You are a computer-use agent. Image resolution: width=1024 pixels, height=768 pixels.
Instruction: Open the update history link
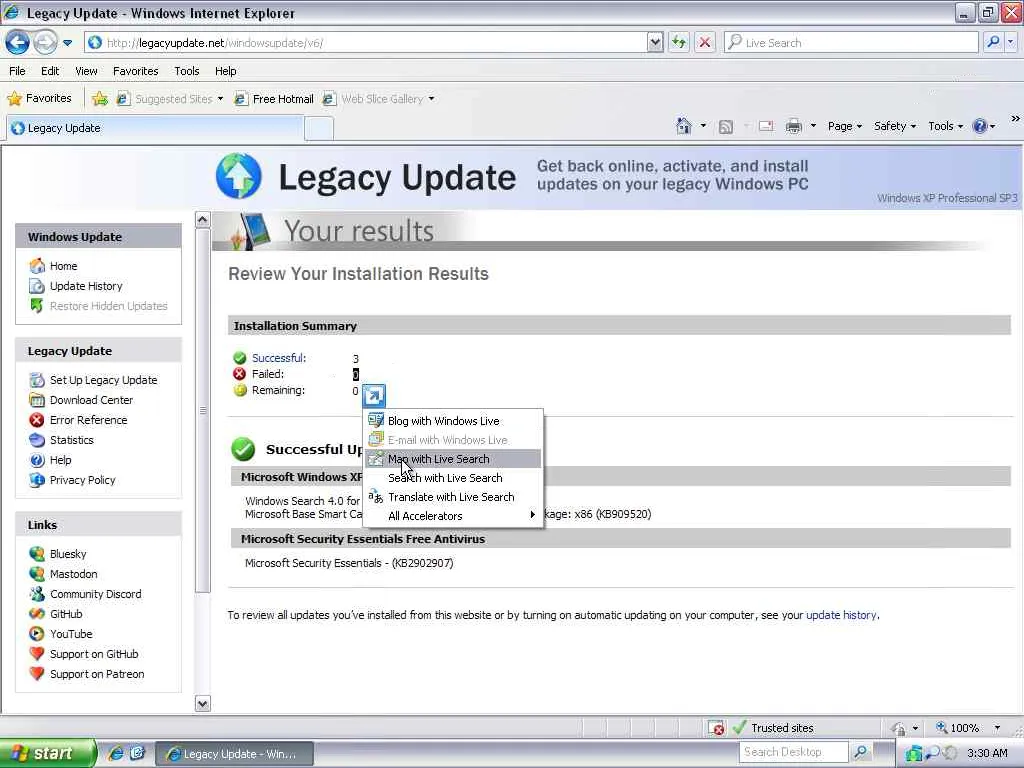[841, 615]
